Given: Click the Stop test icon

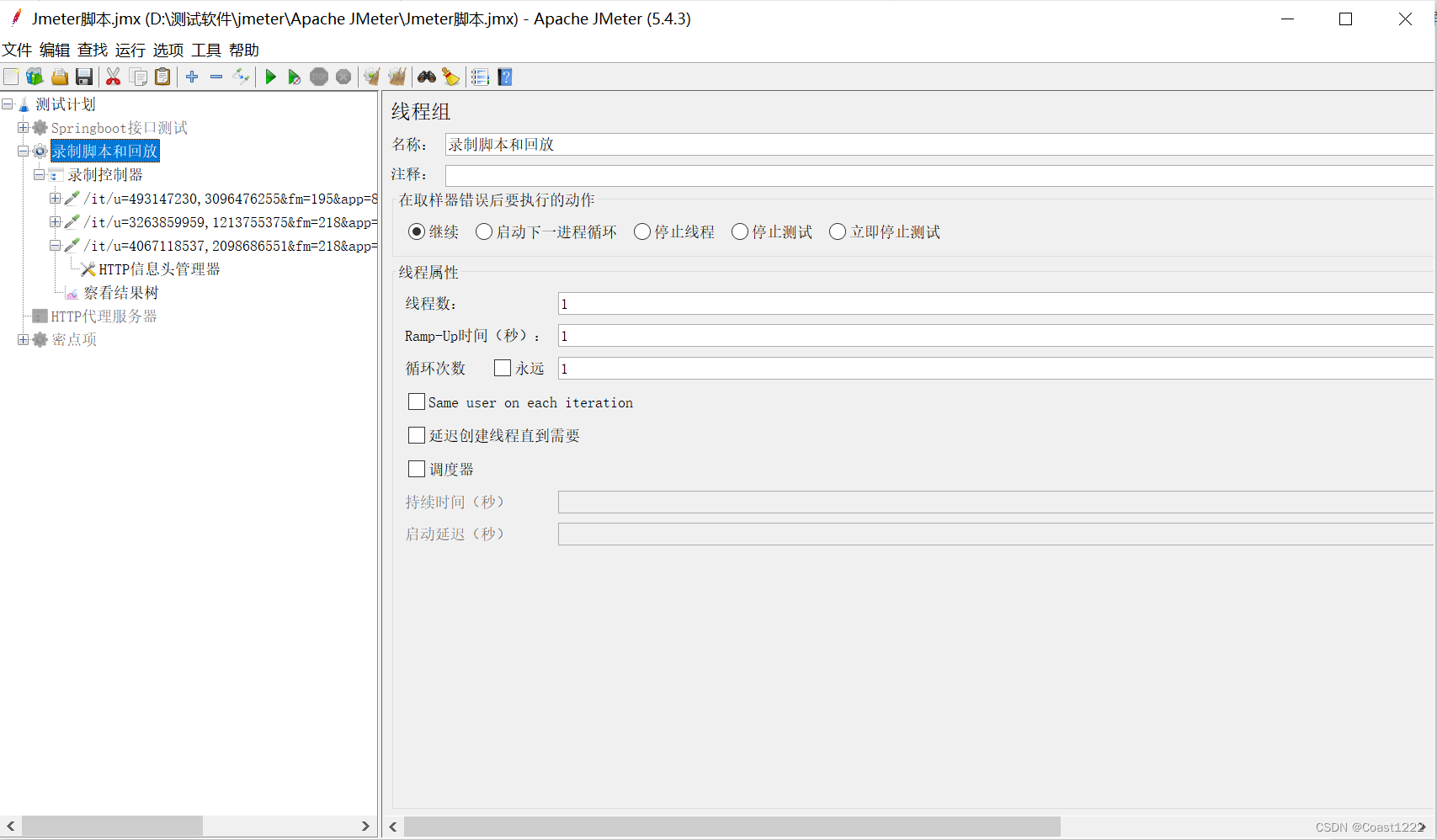Looking at the screenshot, I should [x=319, y=77].
